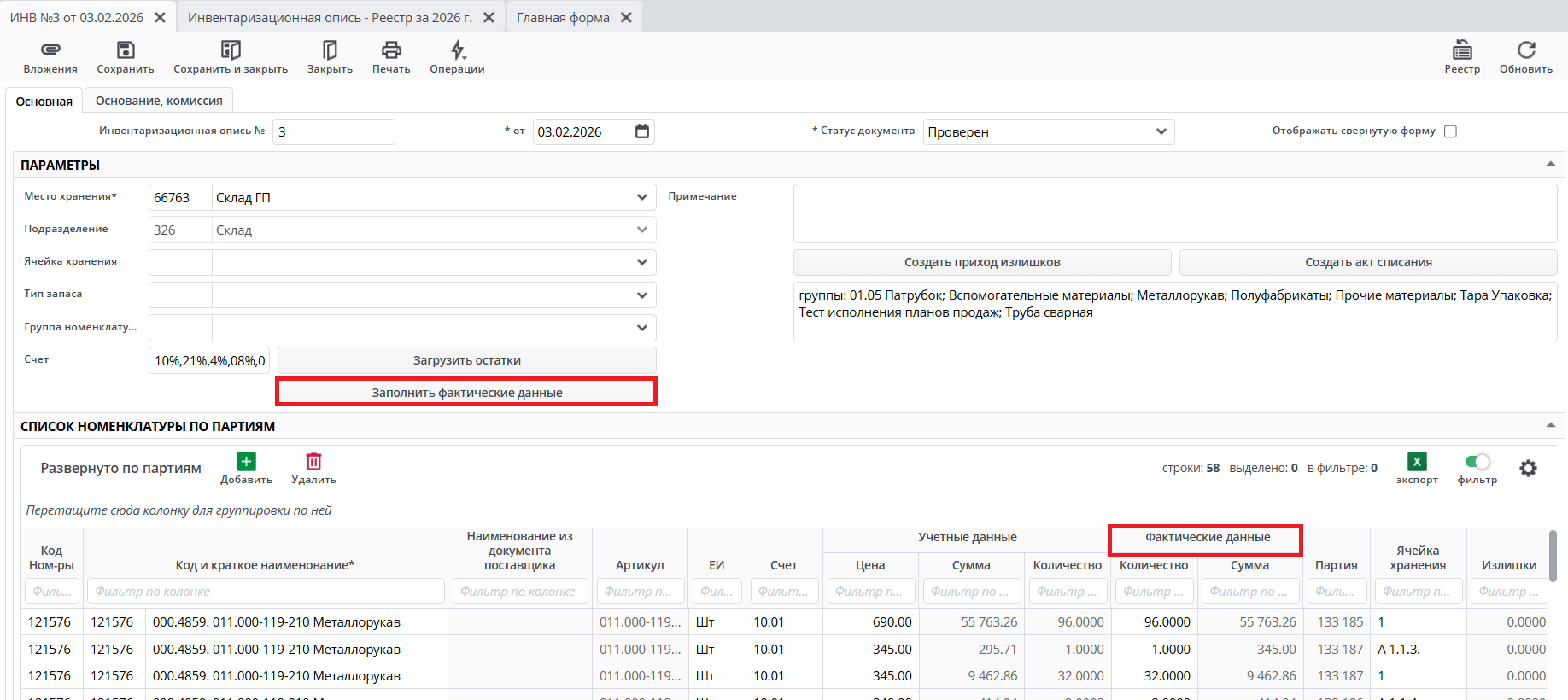Export table to Excel

1417,462
